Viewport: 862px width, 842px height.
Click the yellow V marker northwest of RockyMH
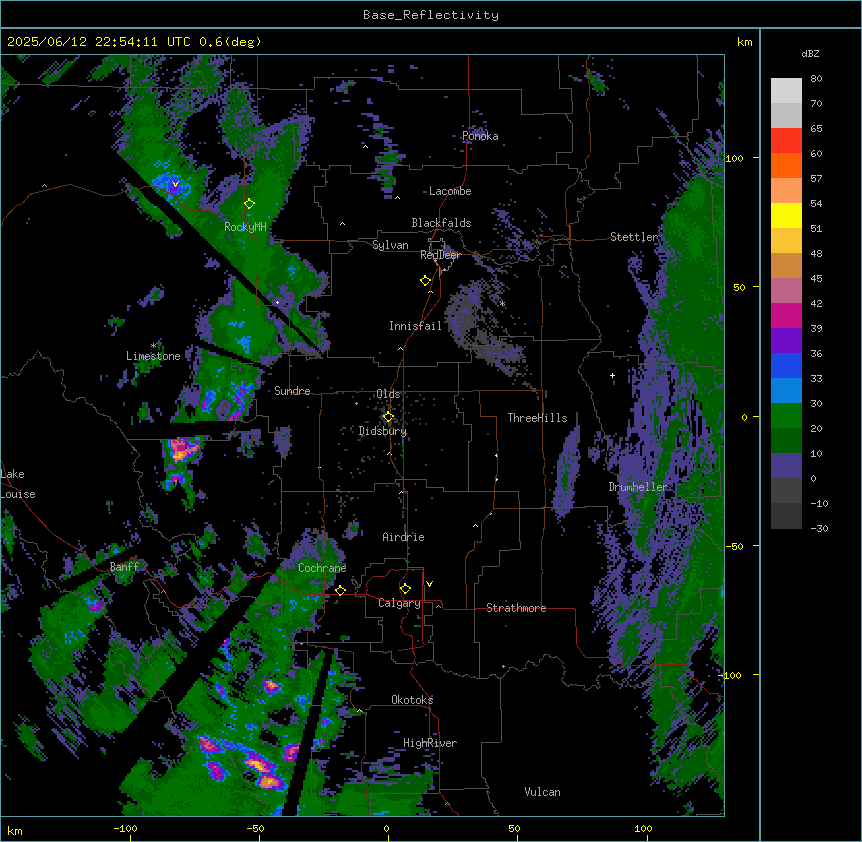coord(175,184)
